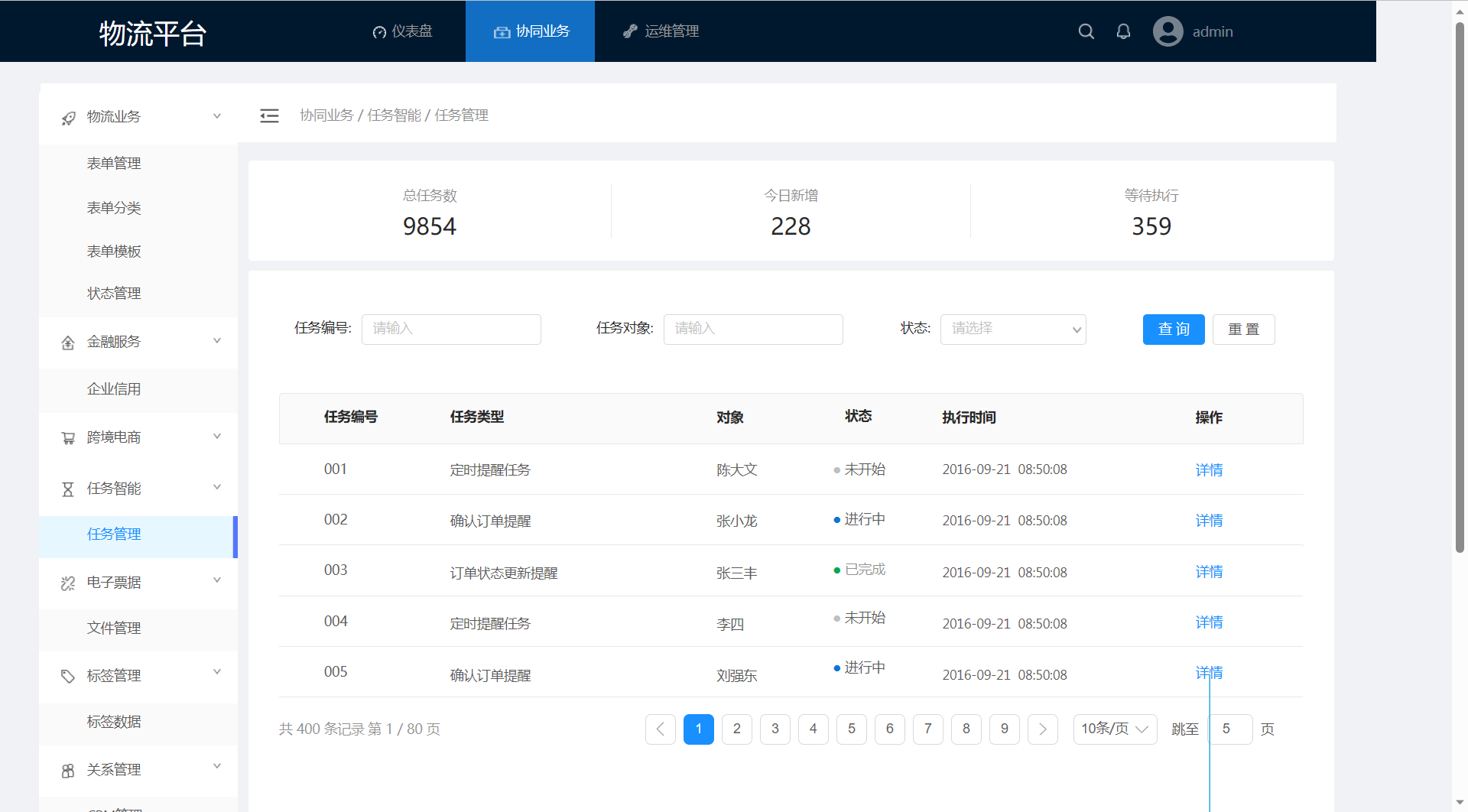Open the notification bell
This screenshot has height=812, width=1468.
(1123, 31)
